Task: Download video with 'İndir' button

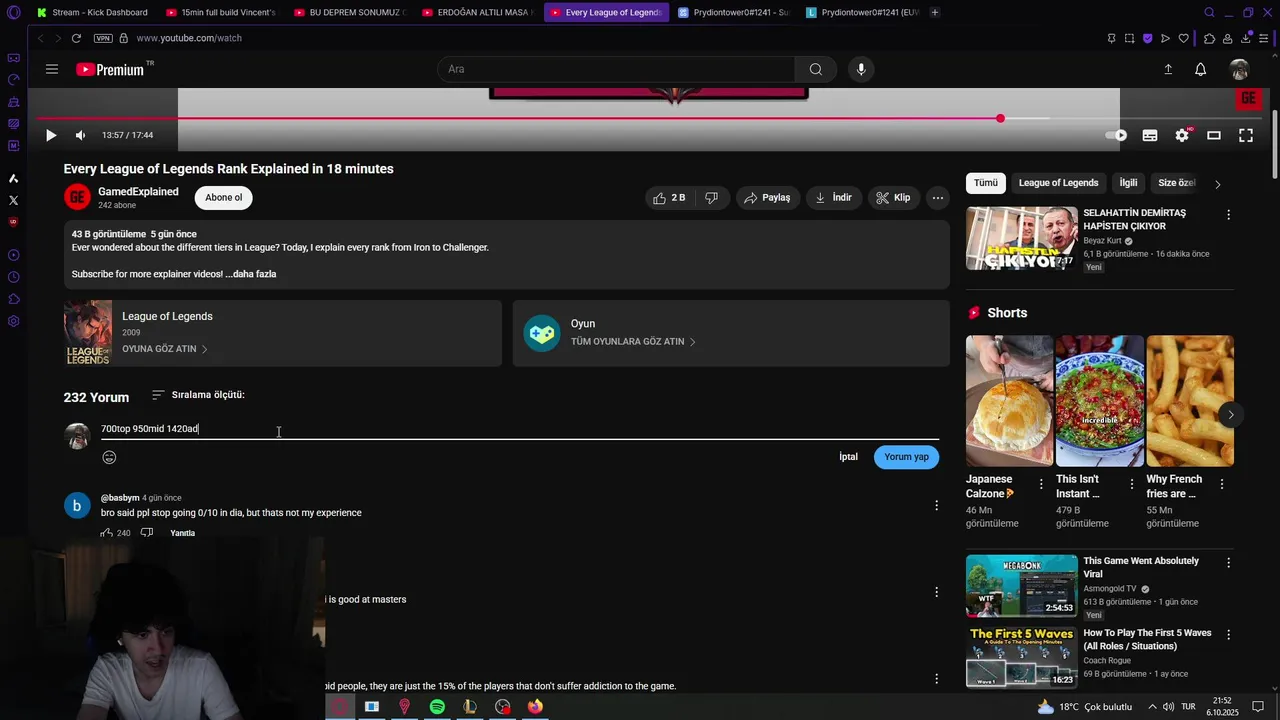Action: point(833,197)
